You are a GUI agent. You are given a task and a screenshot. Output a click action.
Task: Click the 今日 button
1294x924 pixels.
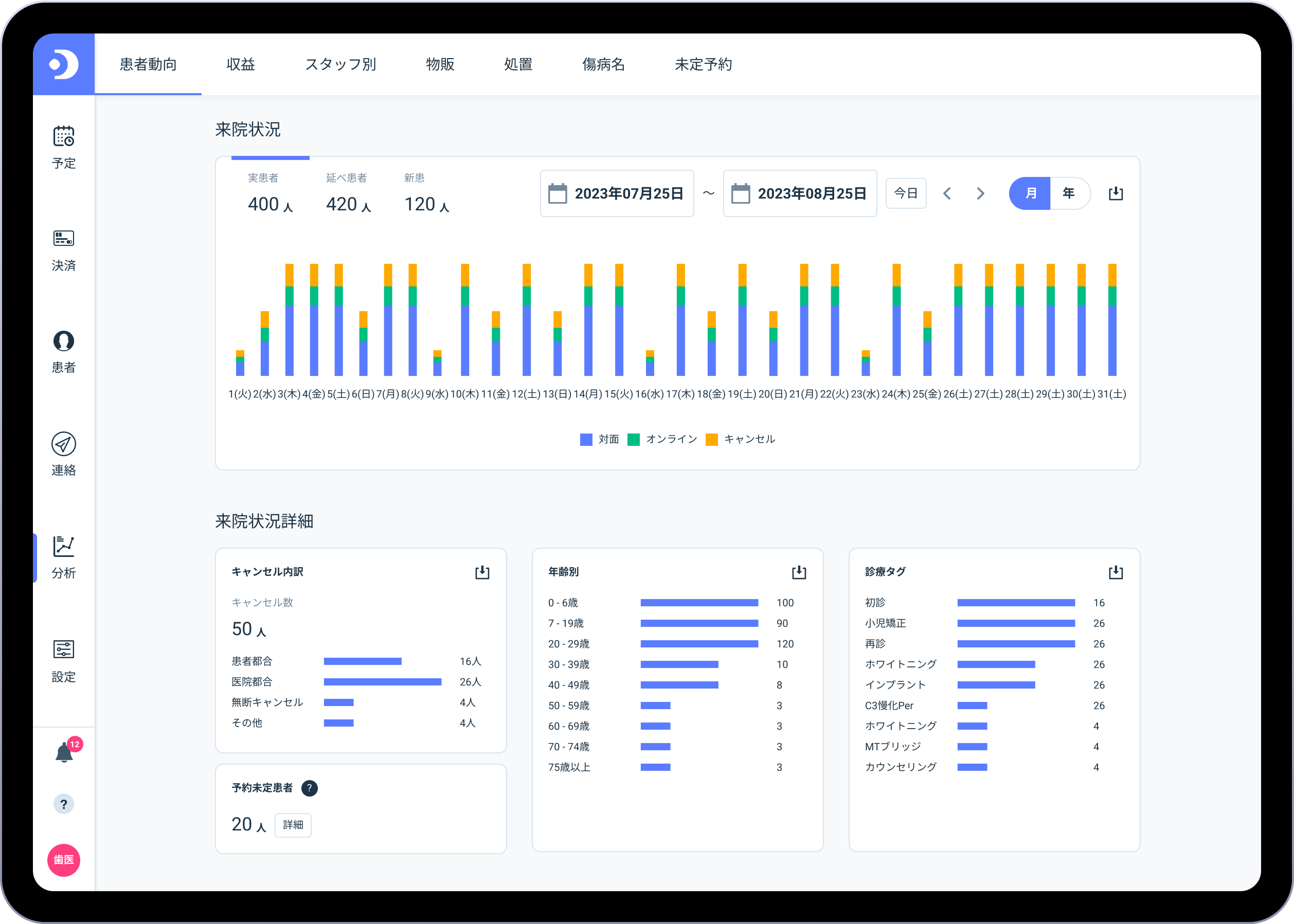(905, 193)
